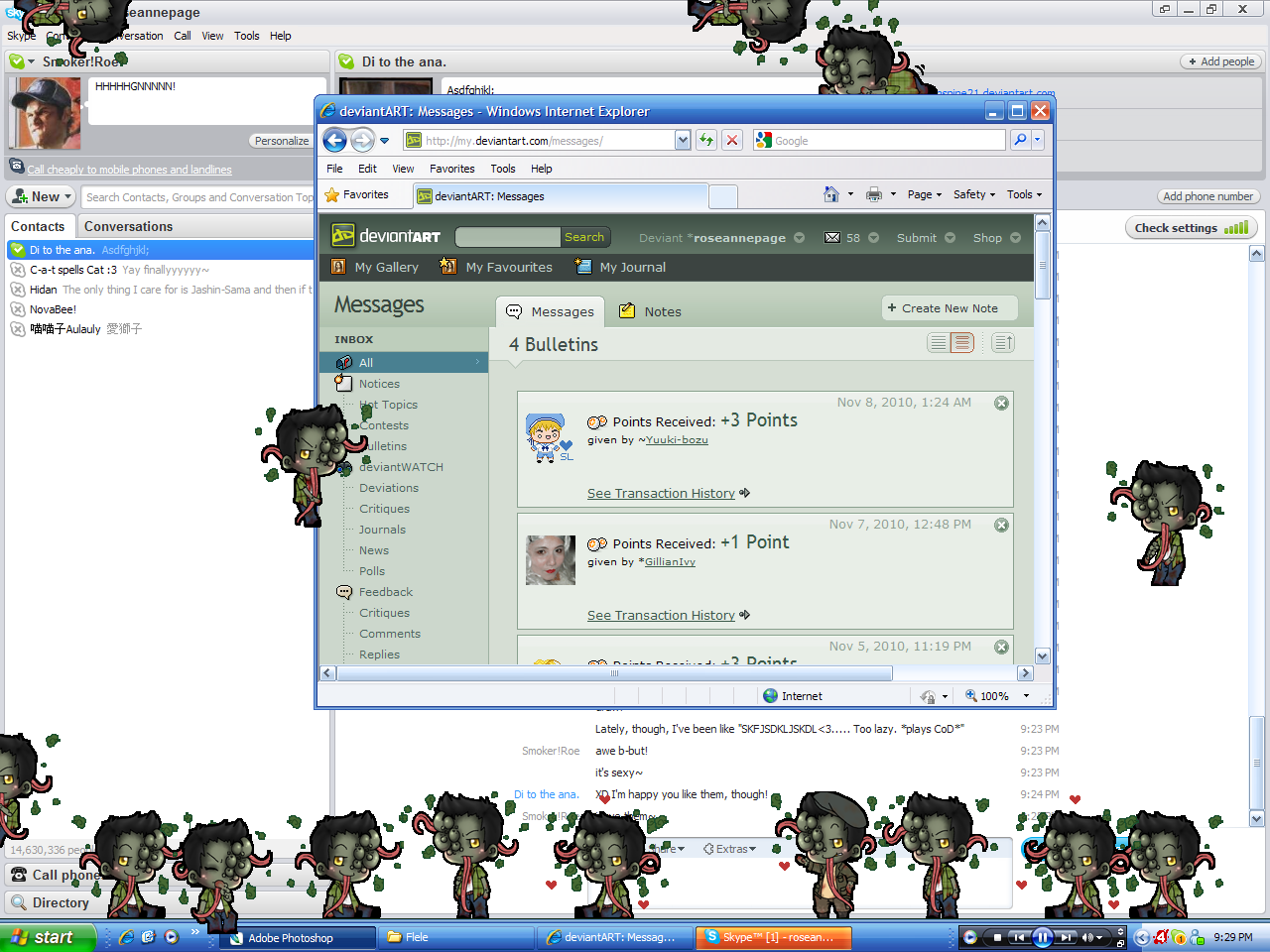Open the Favorites star button
Image resolution: width=1270 pixels, height=952 pixels.
356,195
